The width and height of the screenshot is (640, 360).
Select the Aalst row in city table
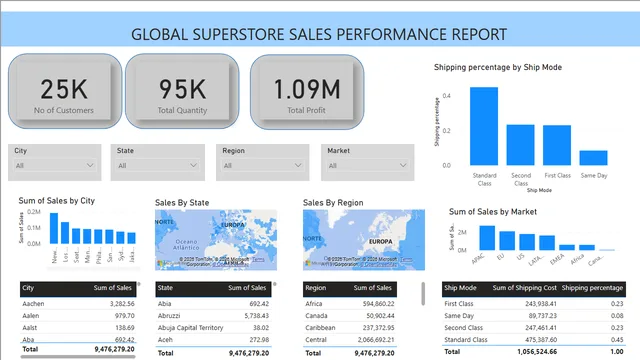[78, 327]
